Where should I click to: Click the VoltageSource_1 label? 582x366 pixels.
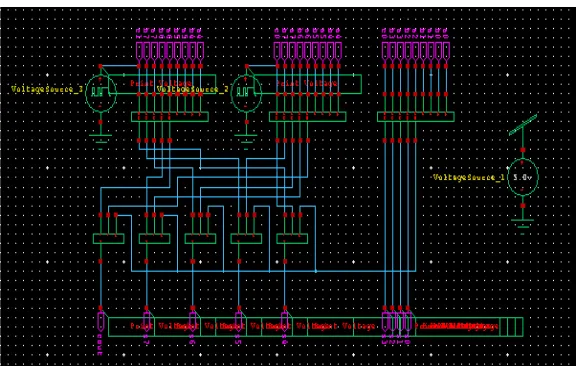(469, 177)
